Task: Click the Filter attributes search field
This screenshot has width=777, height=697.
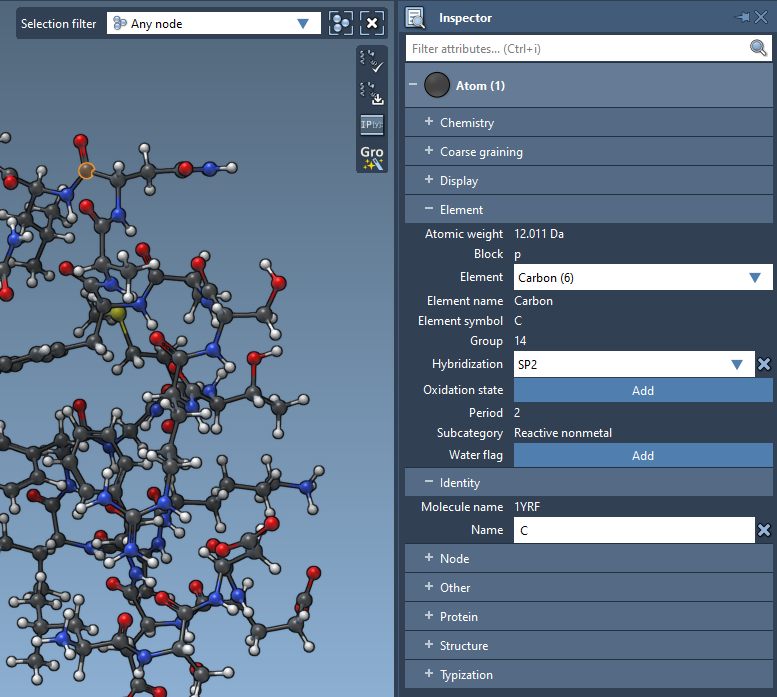Action: tap(576, 48)
